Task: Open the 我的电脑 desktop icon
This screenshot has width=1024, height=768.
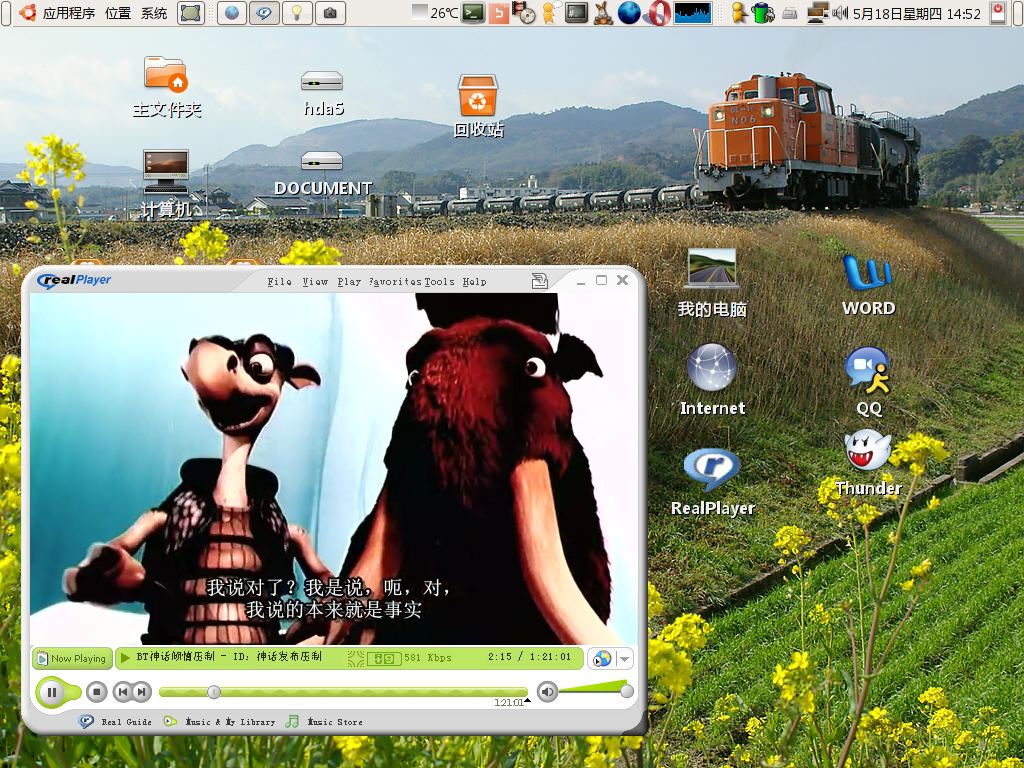Action: pyautogui.click(x=712, y=283)
